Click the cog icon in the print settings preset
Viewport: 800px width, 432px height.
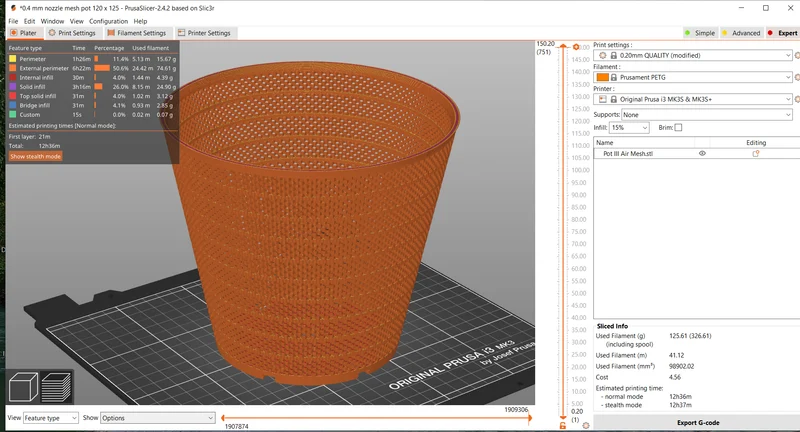pyautogui.click(x=603, y=55)
